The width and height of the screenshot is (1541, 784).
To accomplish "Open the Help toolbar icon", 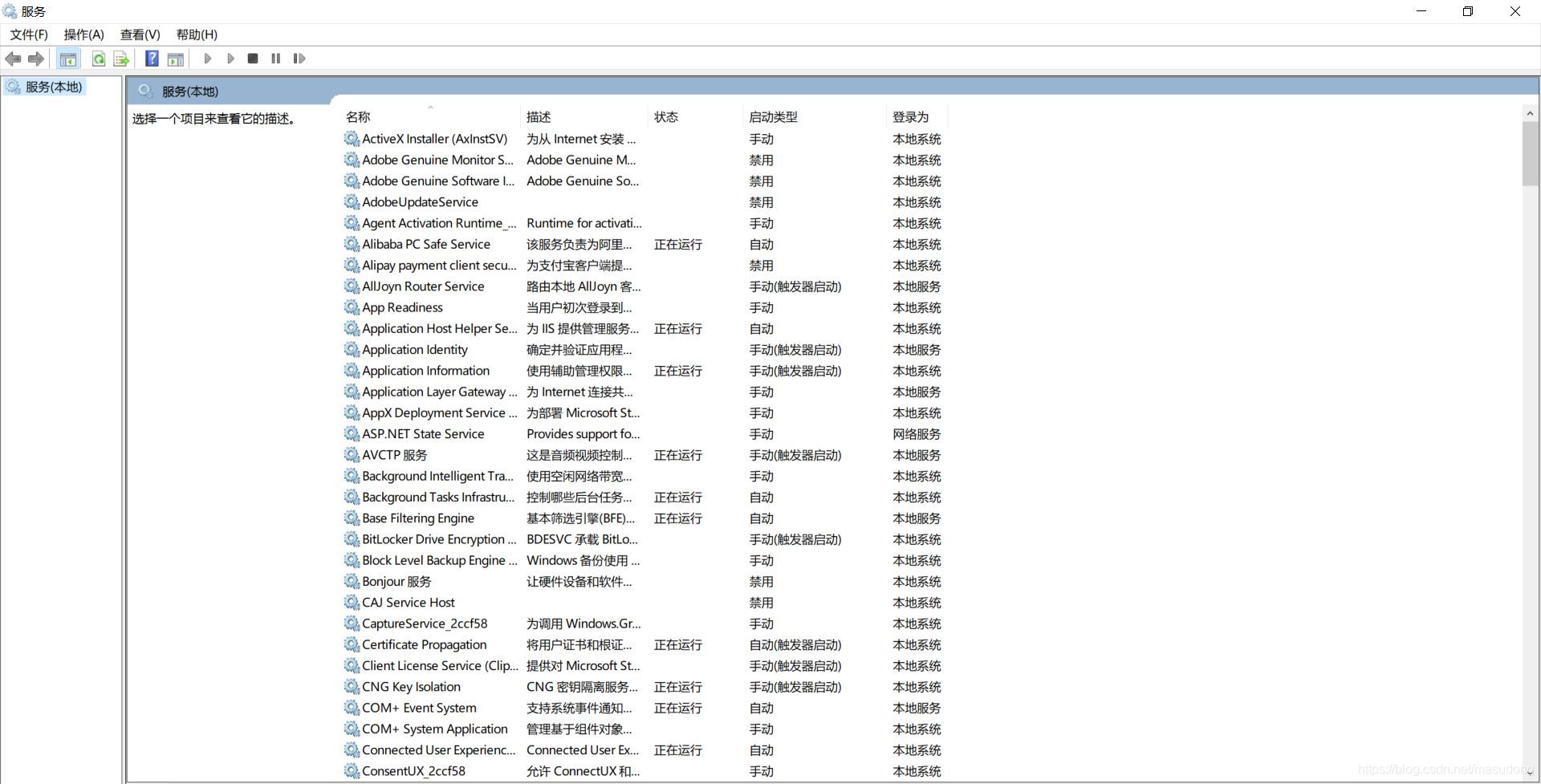I will pos(152,59).
